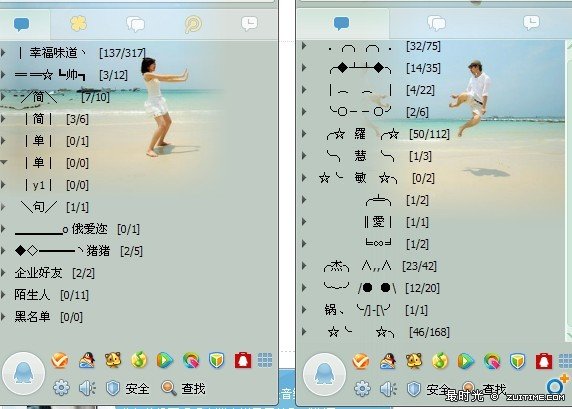Open contacts tab in left QQ window
572x409 pixels.
click(x=22, y=24)
